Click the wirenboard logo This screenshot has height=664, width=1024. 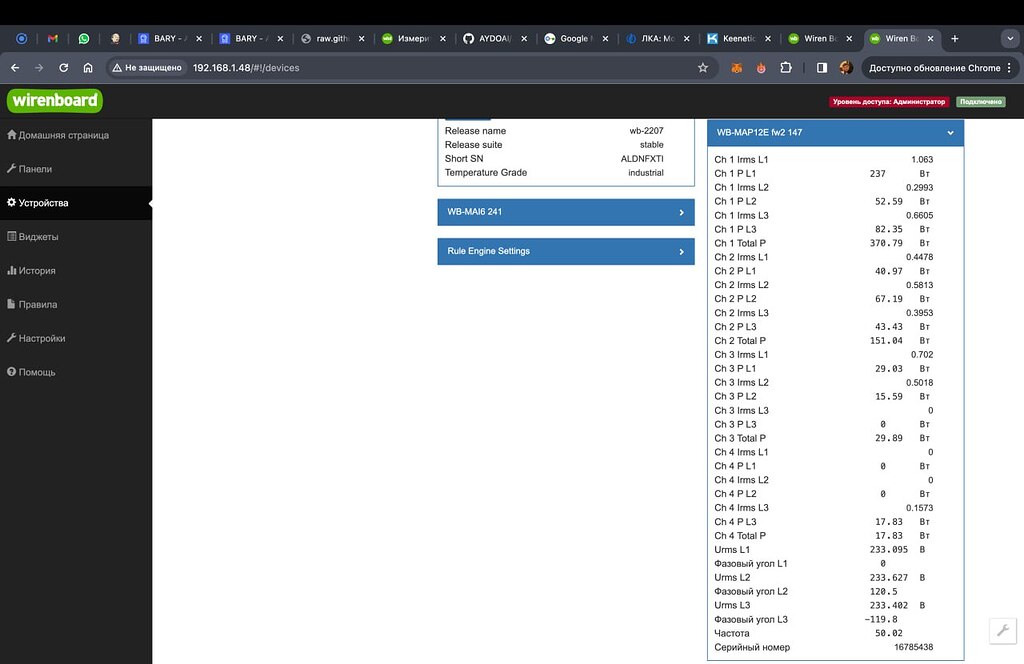coord(54,100)
